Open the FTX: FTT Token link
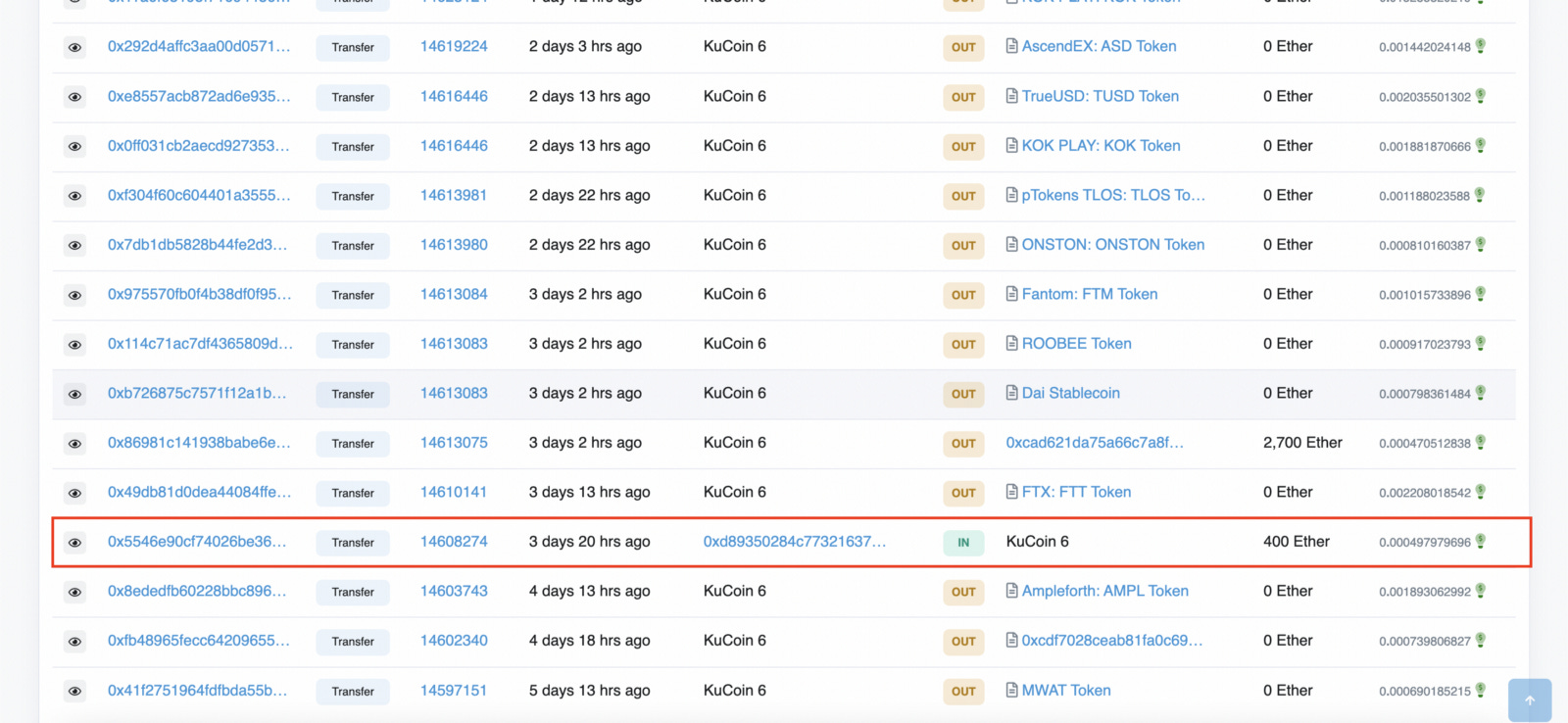Viewport: 1568px width, 723px height. pyautogui.click(x=1076, y=492)
